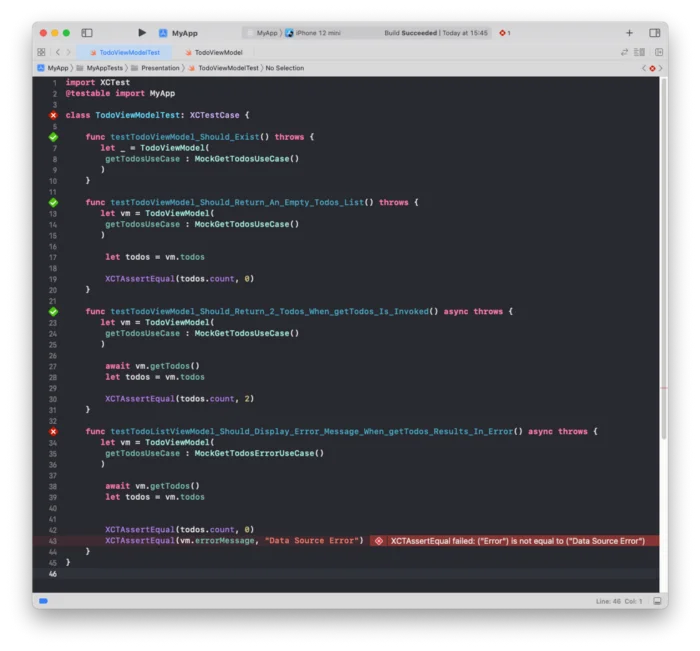
Task: Show issues from the jump bar error icon
Action: [652, 68]
